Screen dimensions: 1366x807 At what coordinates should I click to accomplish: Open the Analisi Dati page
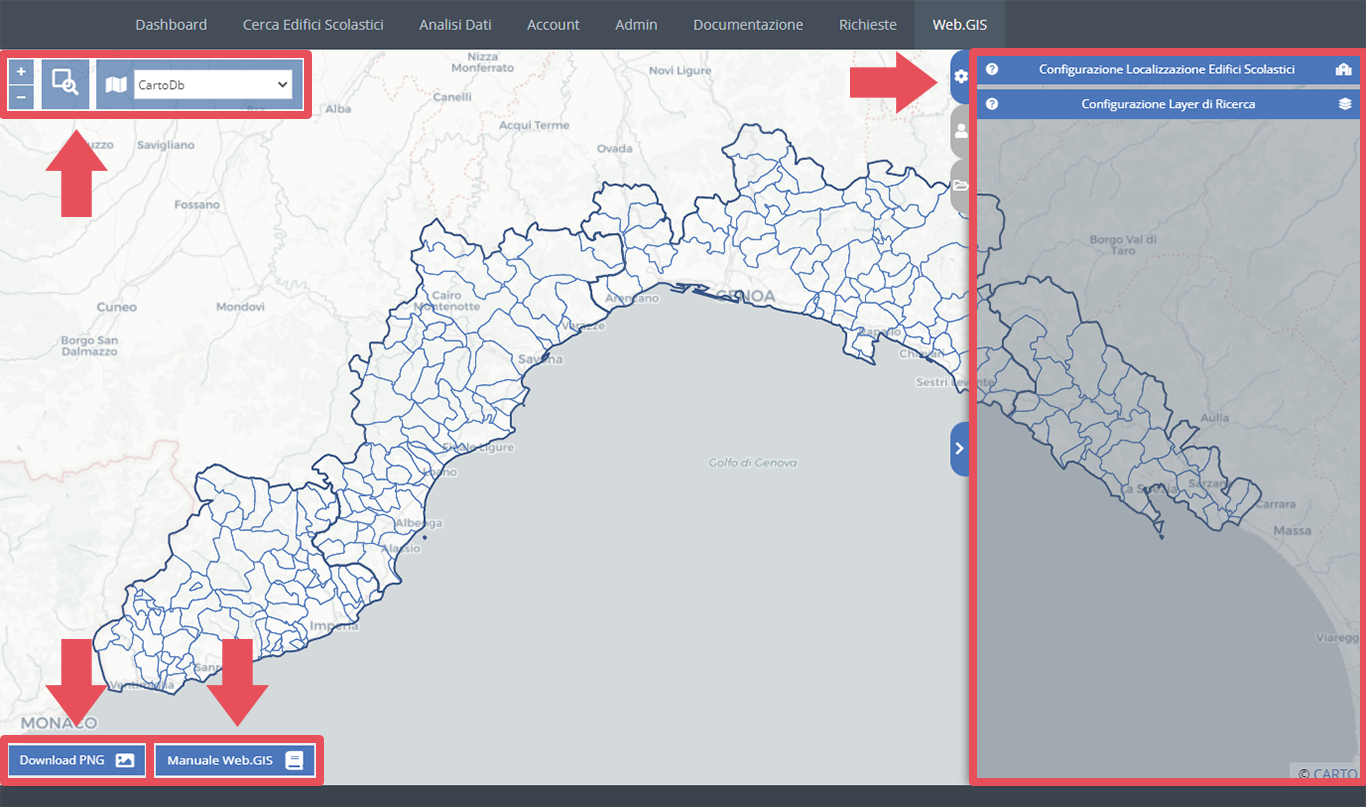click(x=455, y=24)
